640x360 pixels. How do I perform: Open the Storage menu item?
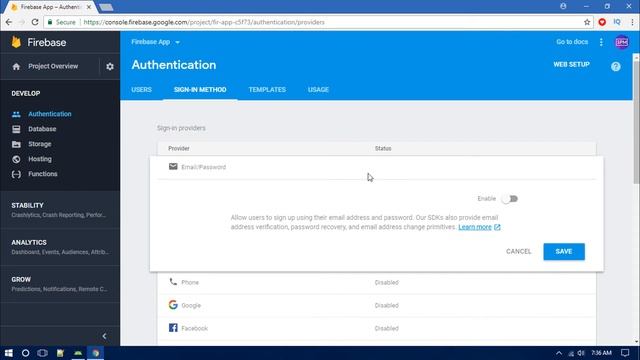coord(40,144)
